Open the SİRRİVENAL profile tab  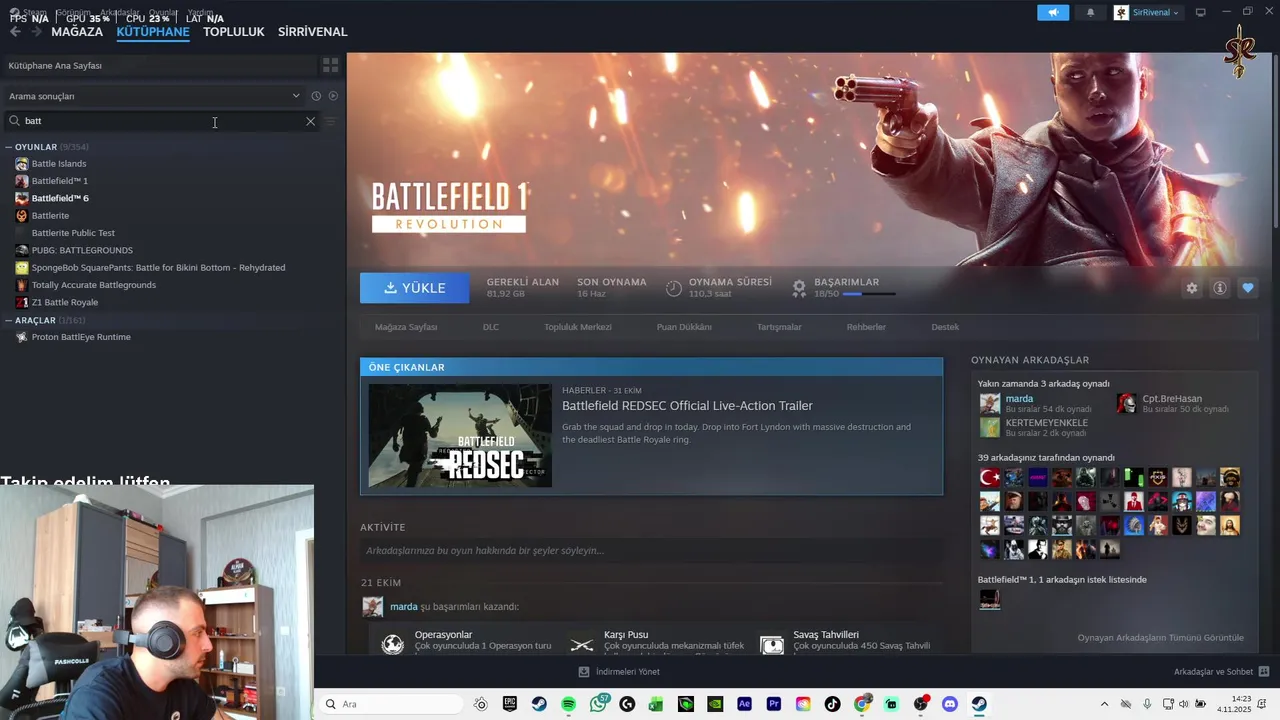pyautogui.click(x=313, y=32)
